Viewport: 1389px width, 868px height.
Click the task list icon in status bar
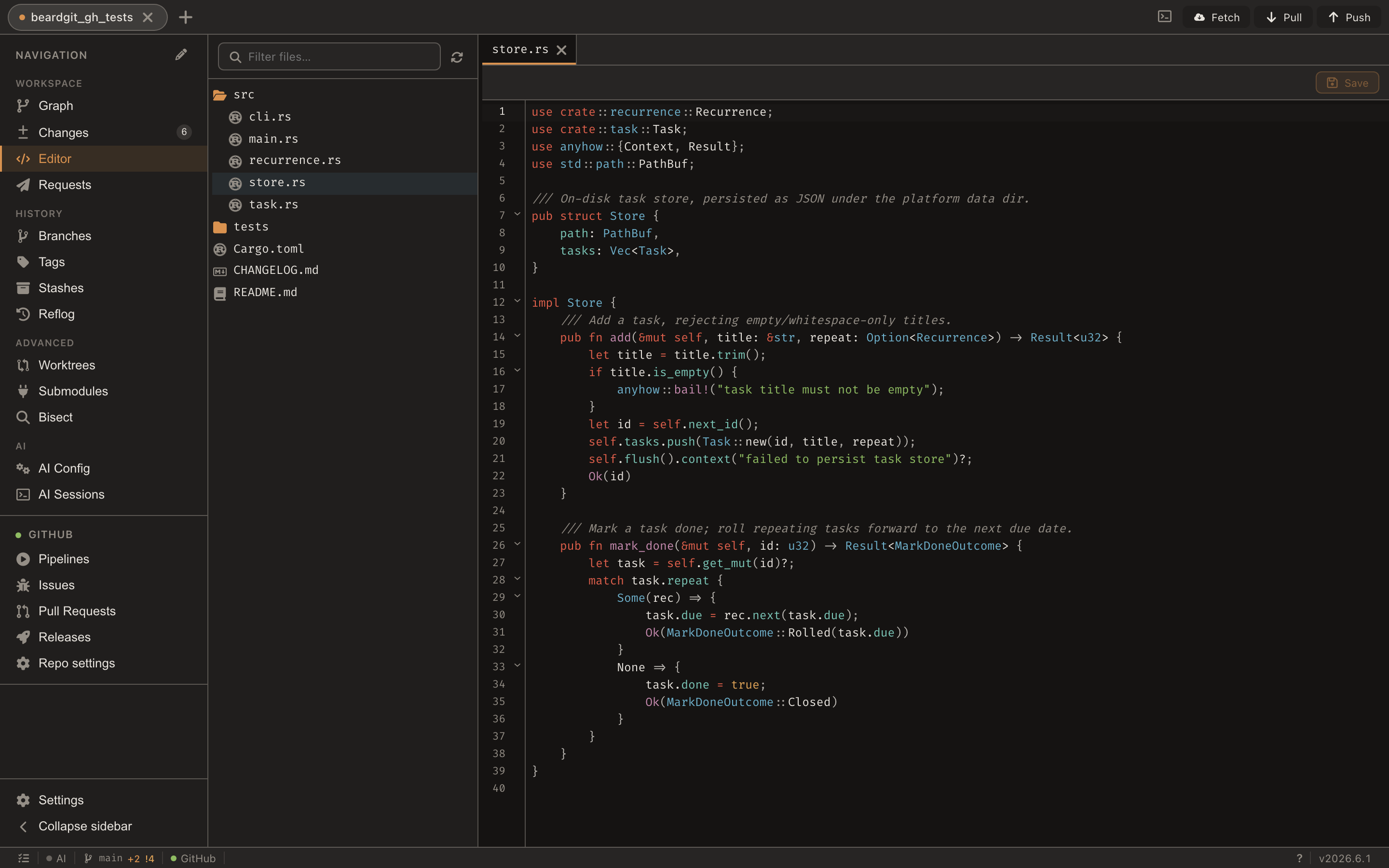tap(24, 858)
